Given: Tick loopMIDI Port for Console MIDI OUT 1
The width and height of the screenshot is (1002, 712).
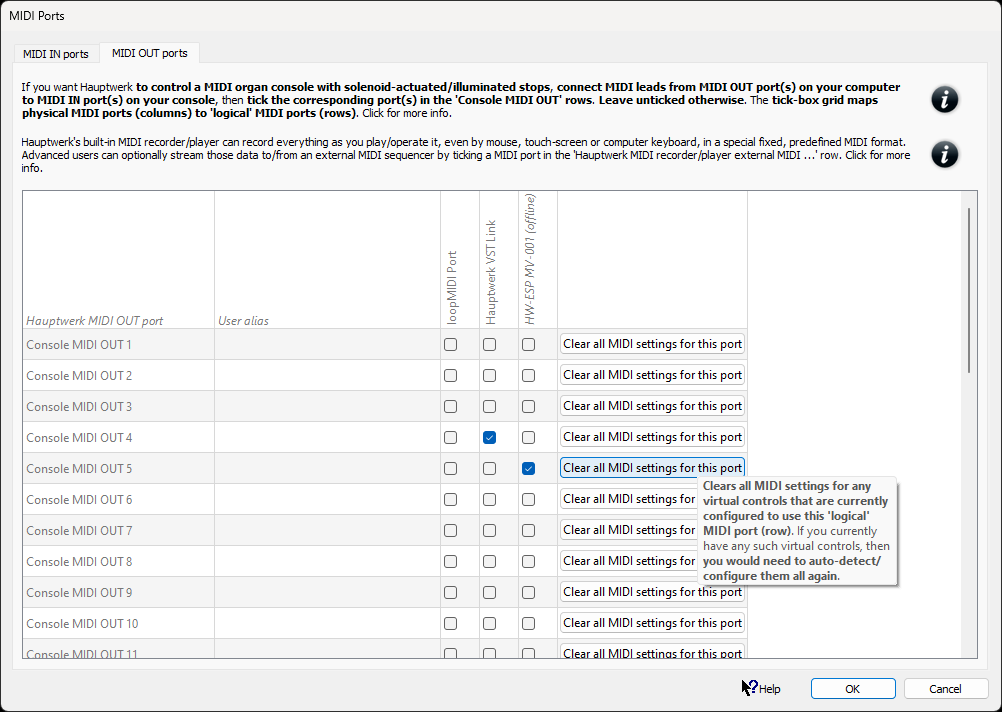Looking at the screenshot, I should click(x=451, y=345).
